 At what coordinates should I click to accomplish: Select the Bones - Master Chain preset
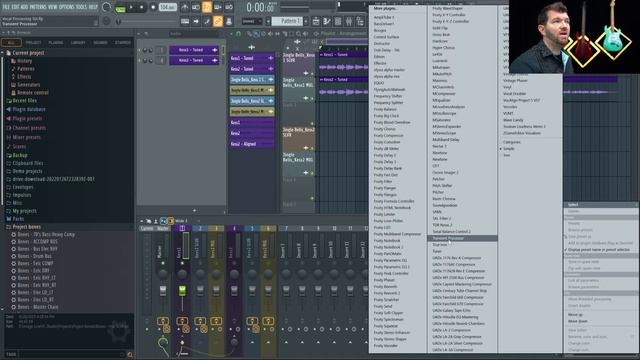(38, 307)
